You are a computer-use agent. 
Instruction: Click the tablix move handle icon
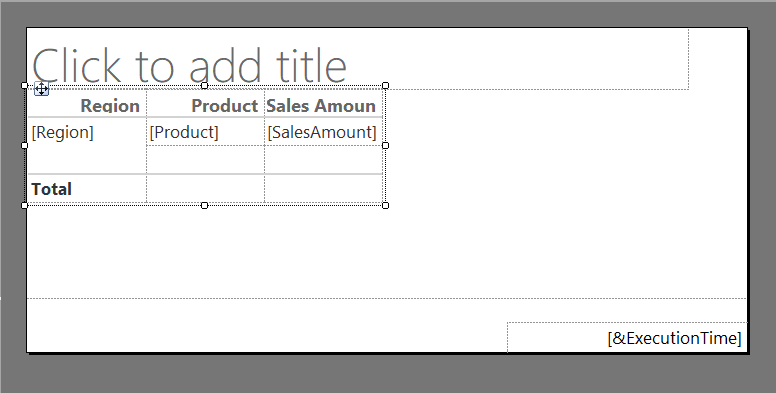pos(42,89)
